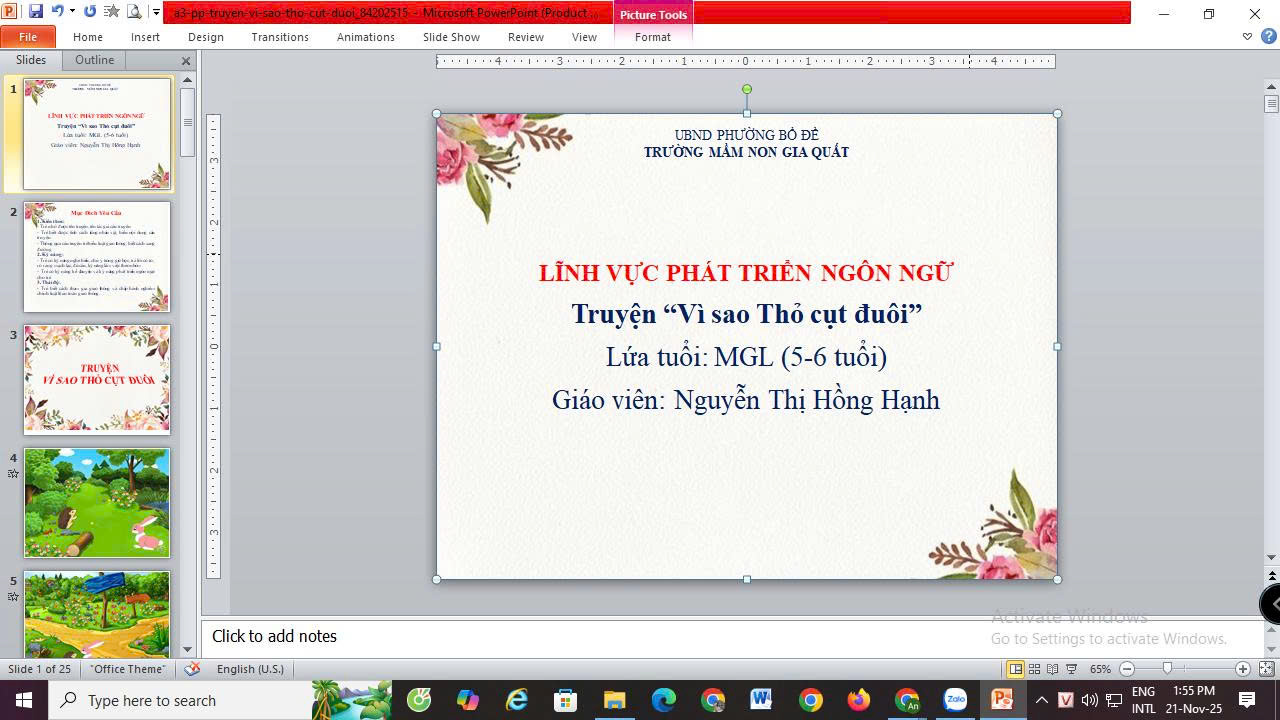Open Print Preview from quick access toolbar

(134, 12)
